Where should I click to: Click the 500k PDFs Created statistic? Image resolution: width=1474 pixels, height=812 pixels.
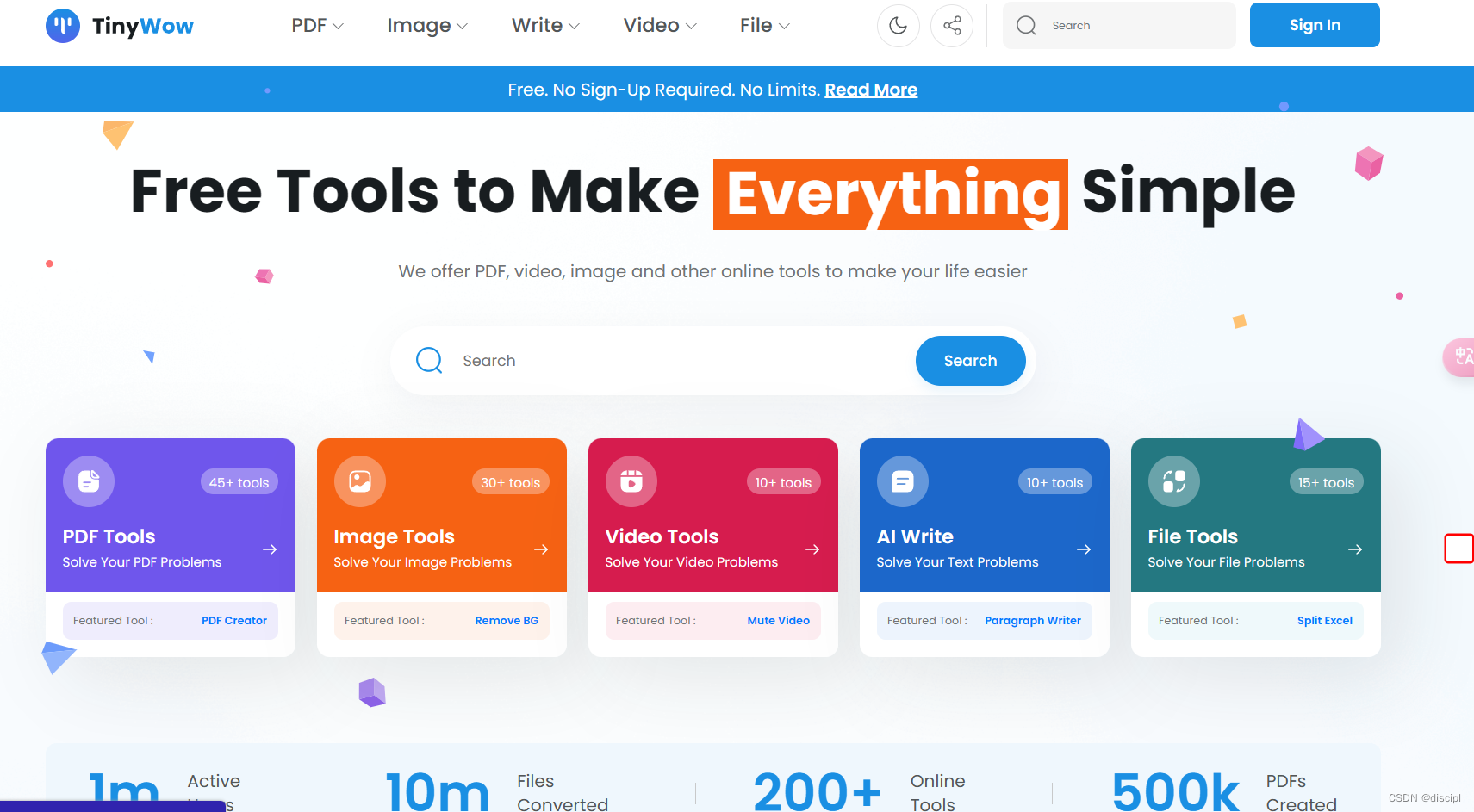point(1225,791)
